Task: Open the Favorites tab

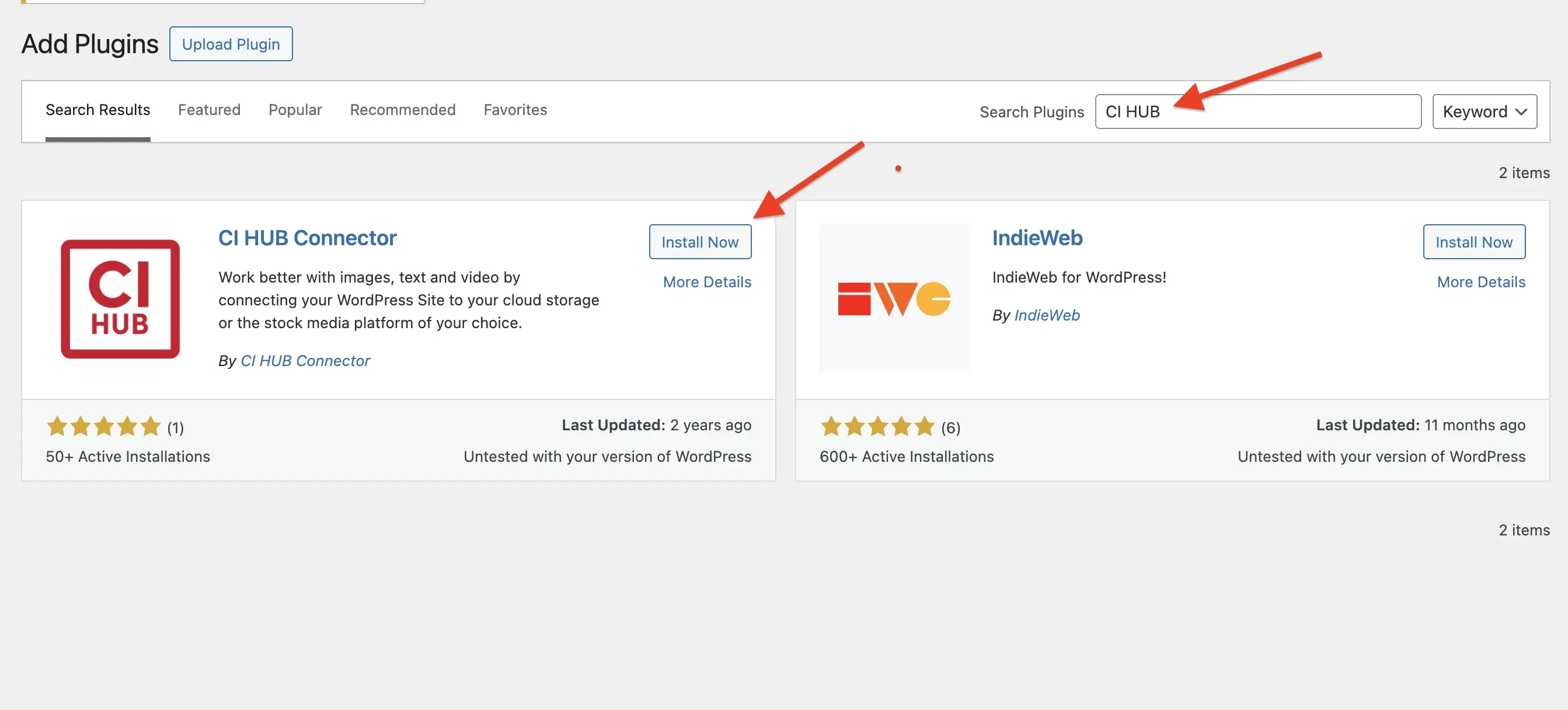Action: pyautogui.click(x=515, y=110)
